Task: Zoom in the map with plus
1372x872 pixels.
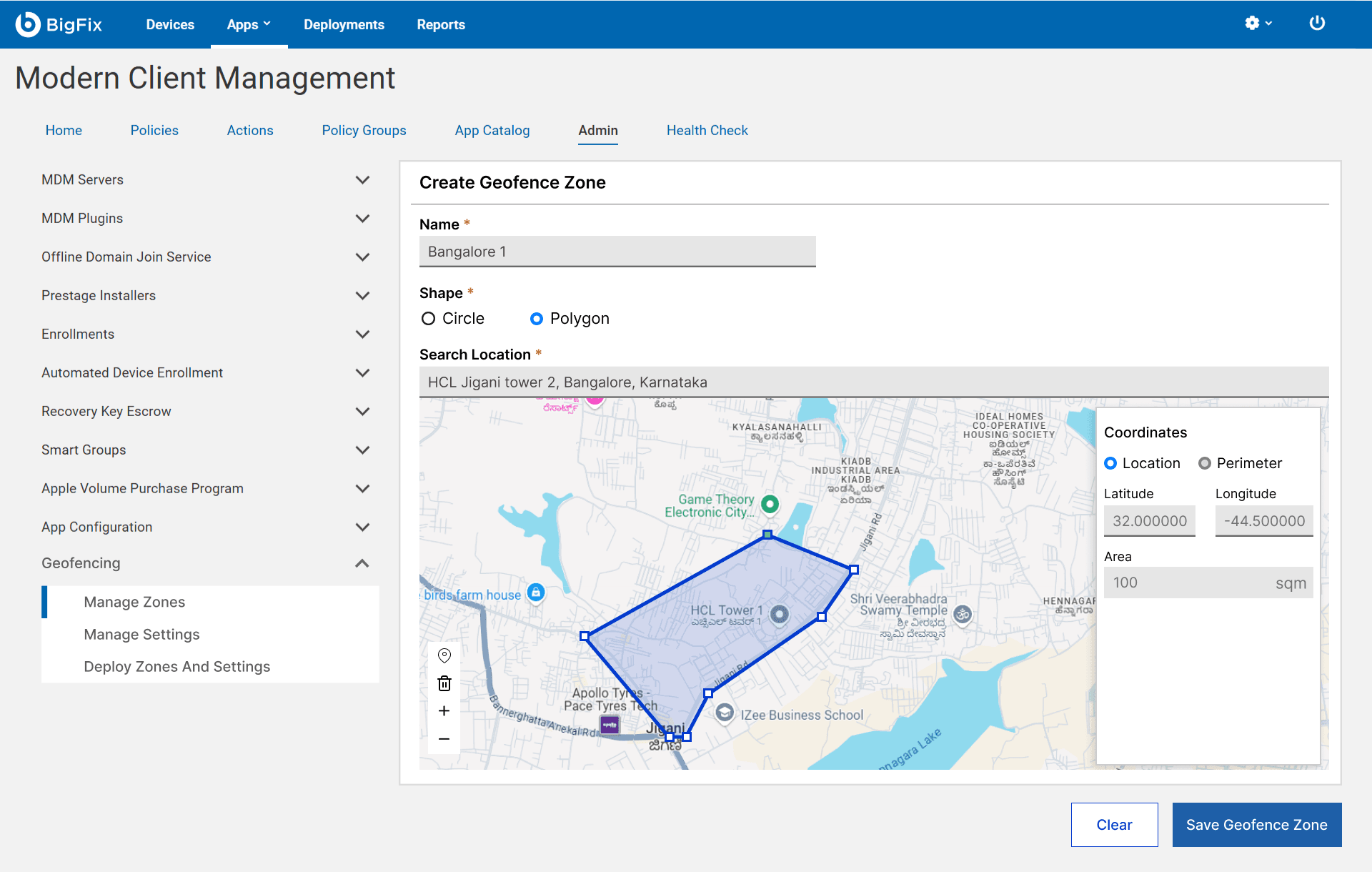Action: [x=444, y=710]
